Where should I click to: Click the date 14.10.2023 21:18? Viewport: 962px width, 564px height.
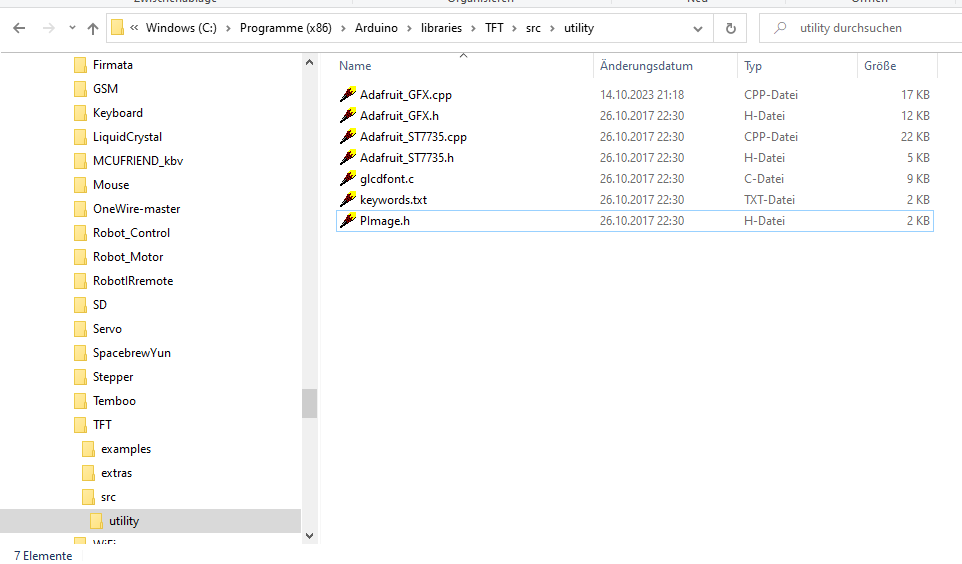(642, 95)
